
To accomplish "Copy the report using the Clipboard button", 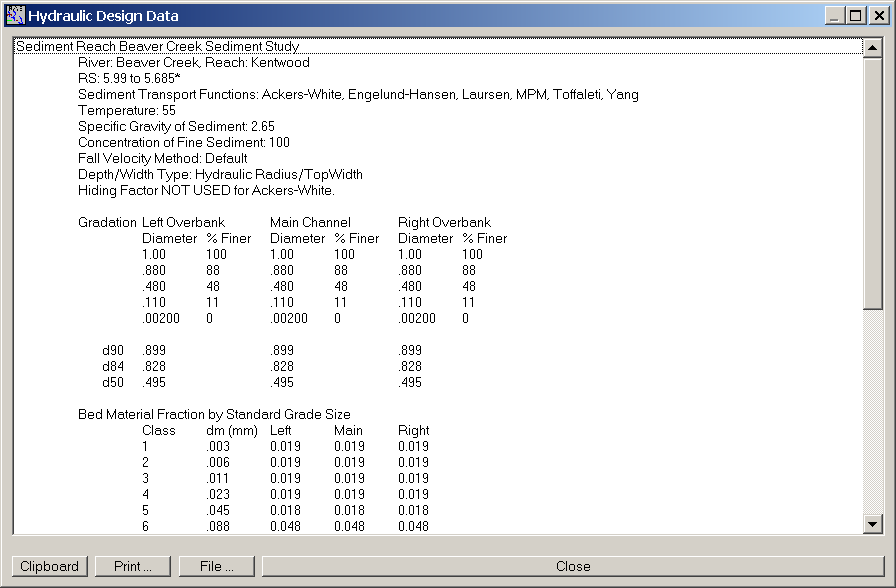I will tap(49, 566).
